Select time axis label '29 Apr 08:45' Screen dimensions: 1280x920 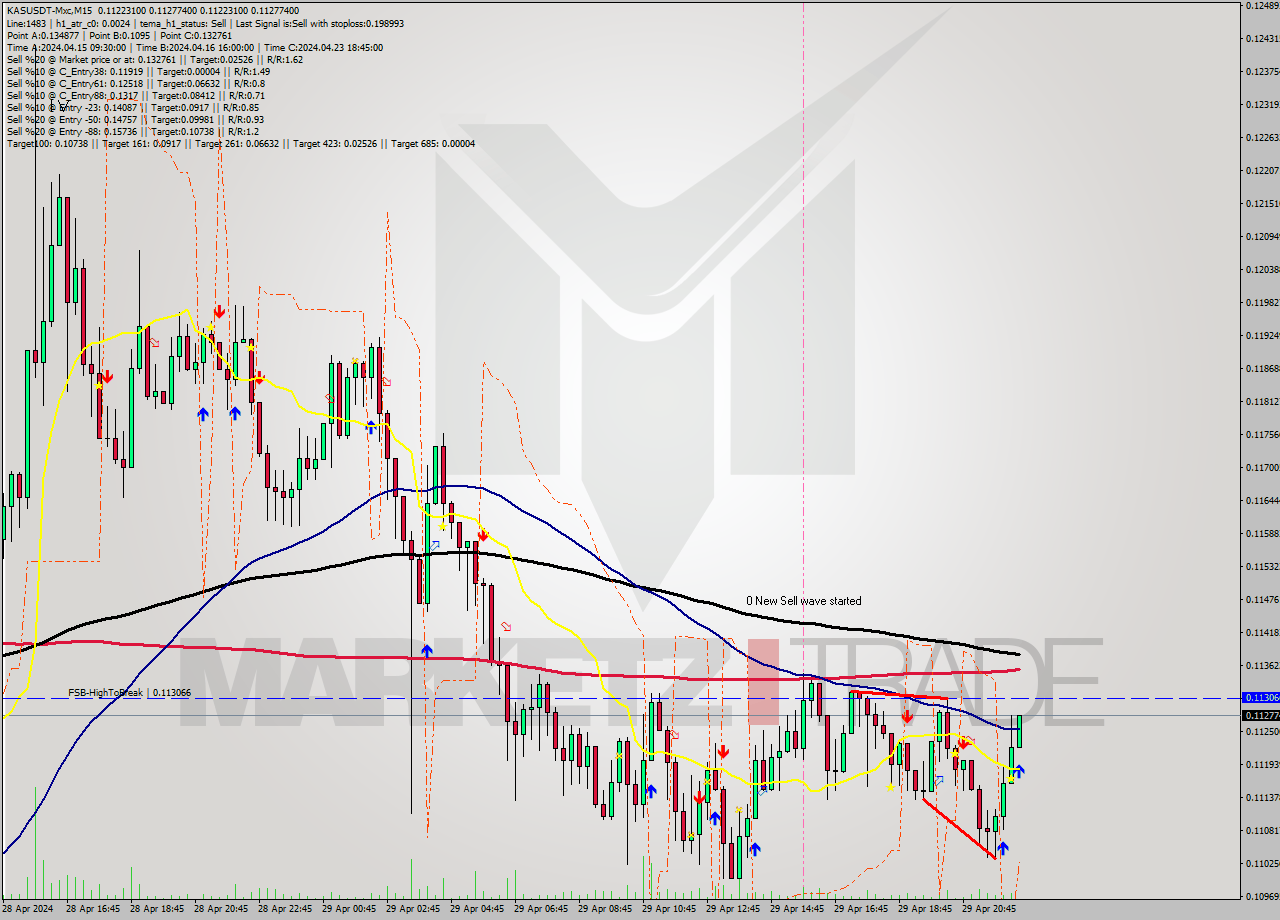604,909
